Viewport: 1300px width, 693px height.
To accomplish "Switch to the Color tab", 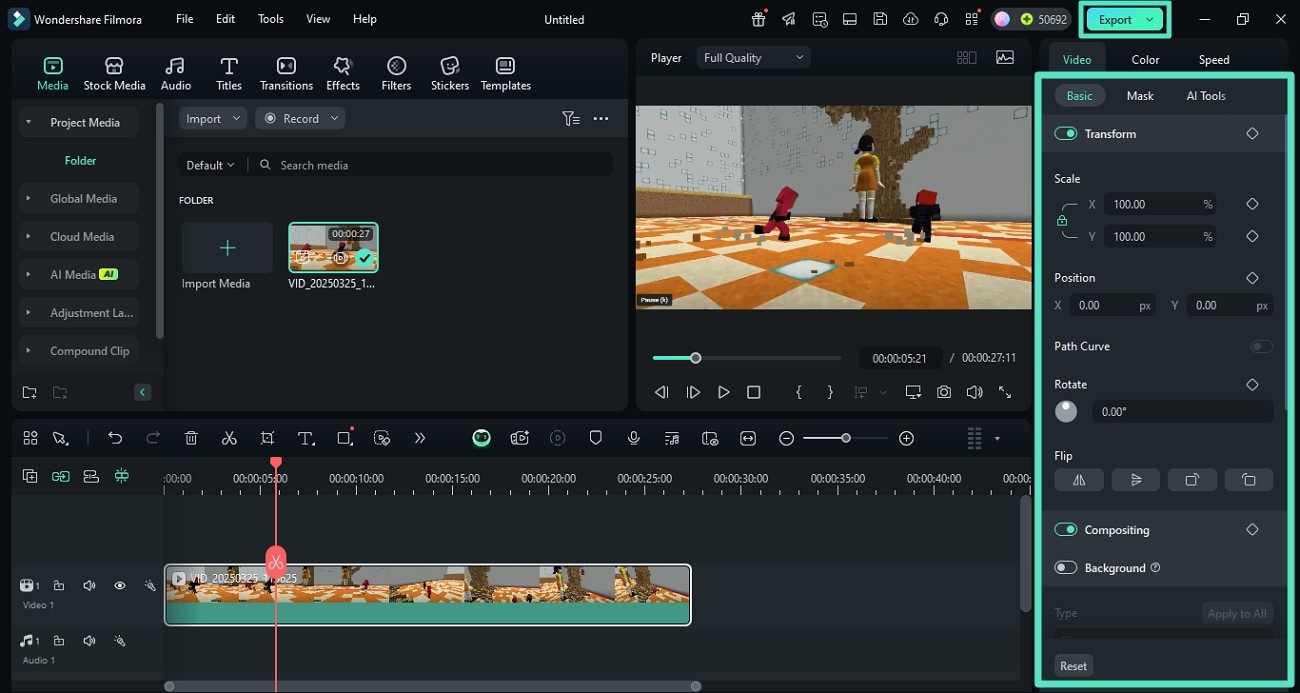I will click(x=1145, y=60).
